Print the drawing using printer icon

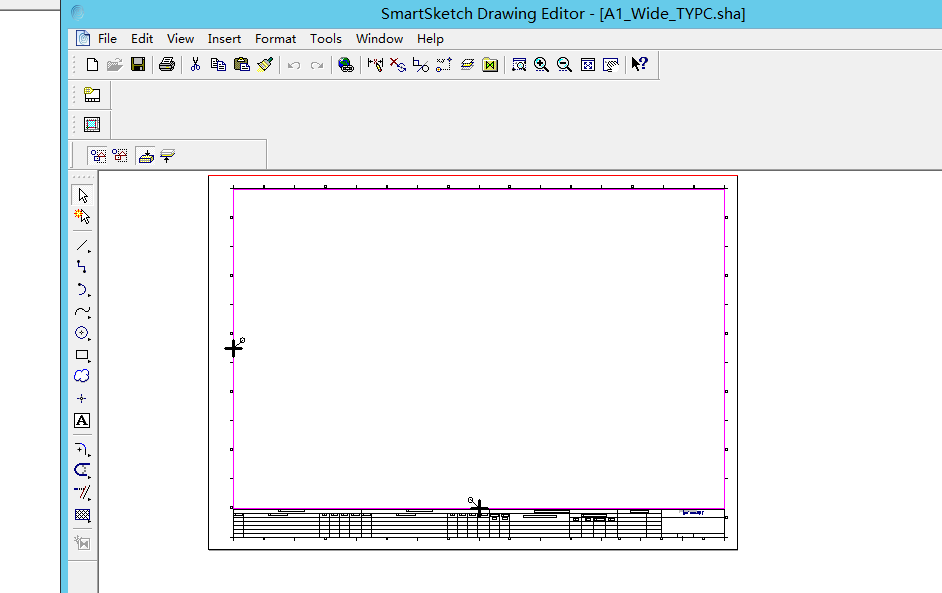pyautogui.click(x=167, y=64)
